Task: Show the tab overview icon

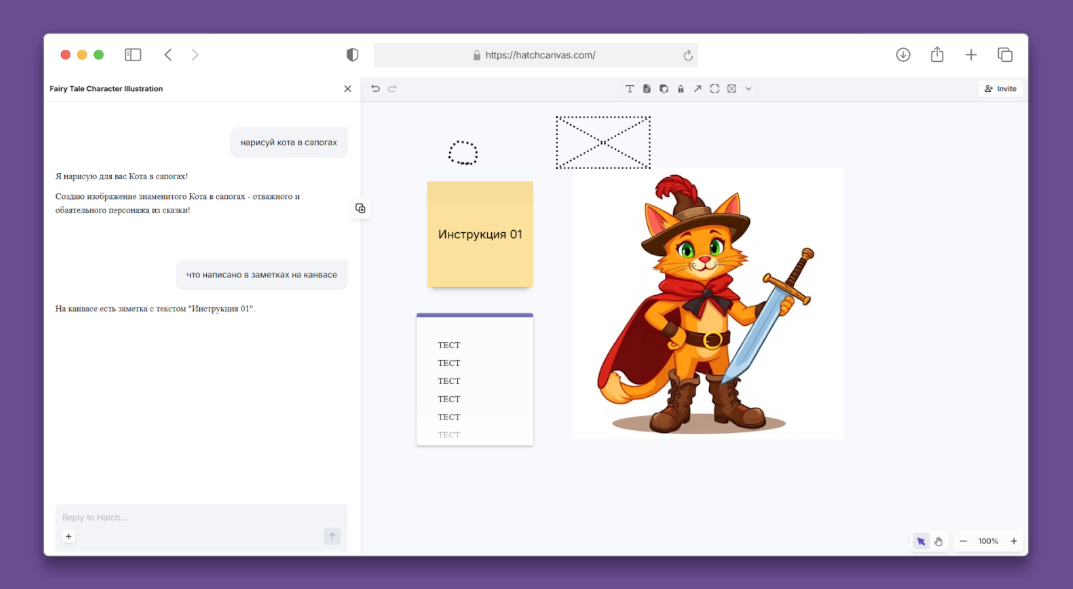Action: pos(1005,55)
